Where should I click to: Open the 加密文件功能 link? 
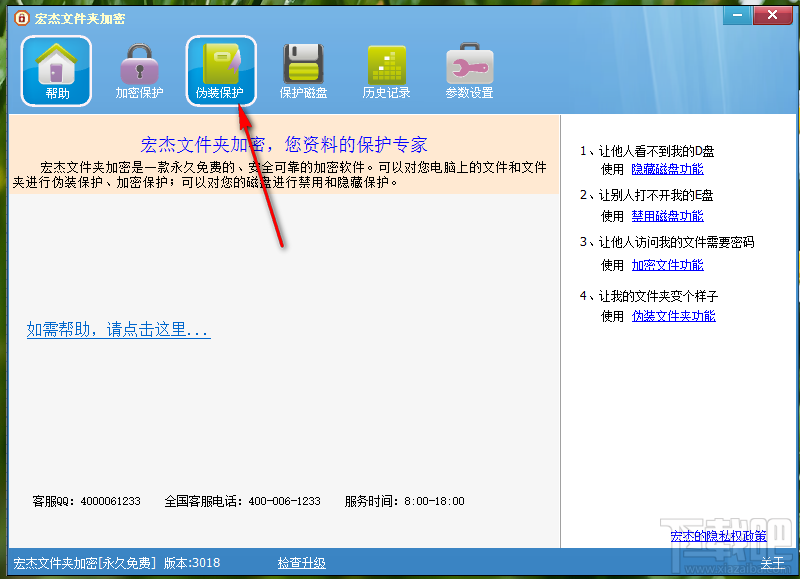pyautogui.click(x=667, y=265)
